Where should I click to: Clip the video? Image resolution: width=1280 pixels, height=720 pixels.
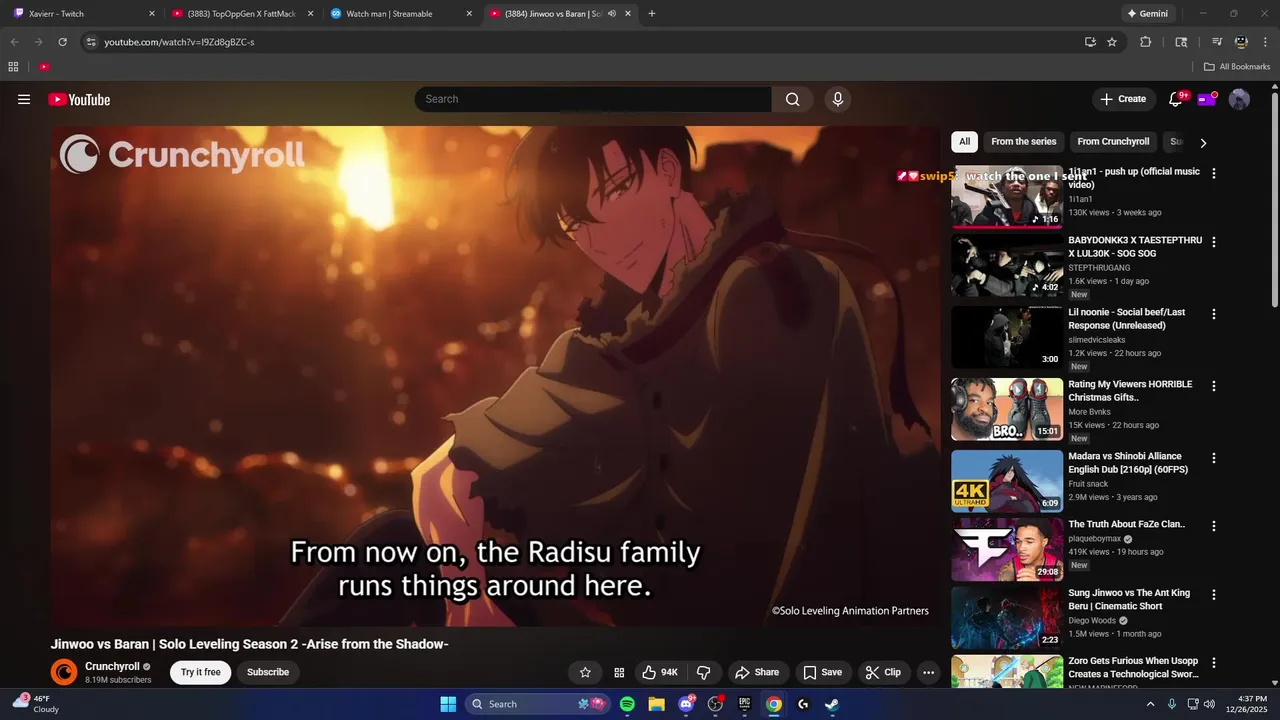tap(883, 672)
